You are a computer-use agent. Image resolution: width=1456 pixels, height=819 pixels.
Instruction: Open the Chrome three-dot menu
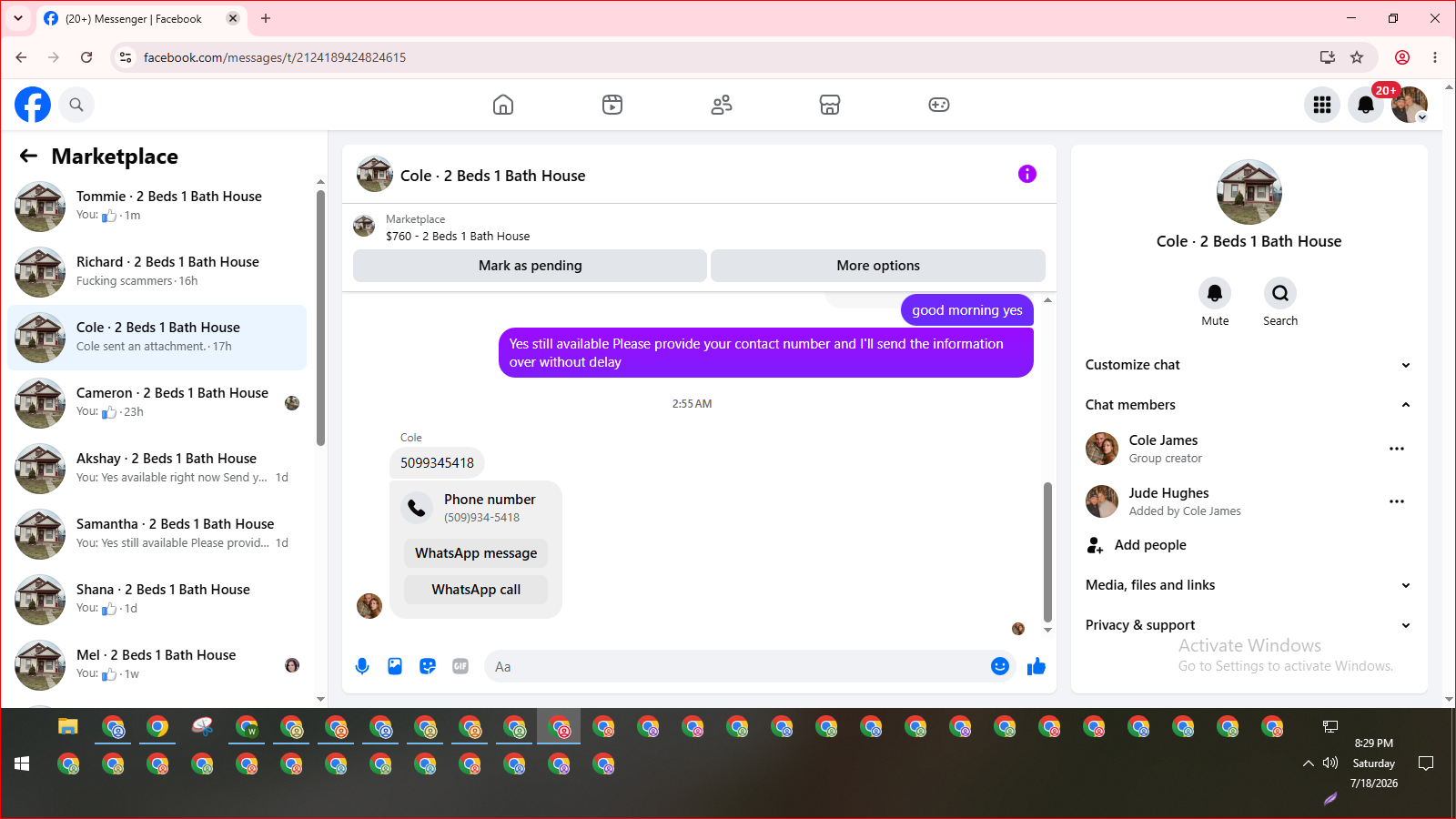(1435, 57)
